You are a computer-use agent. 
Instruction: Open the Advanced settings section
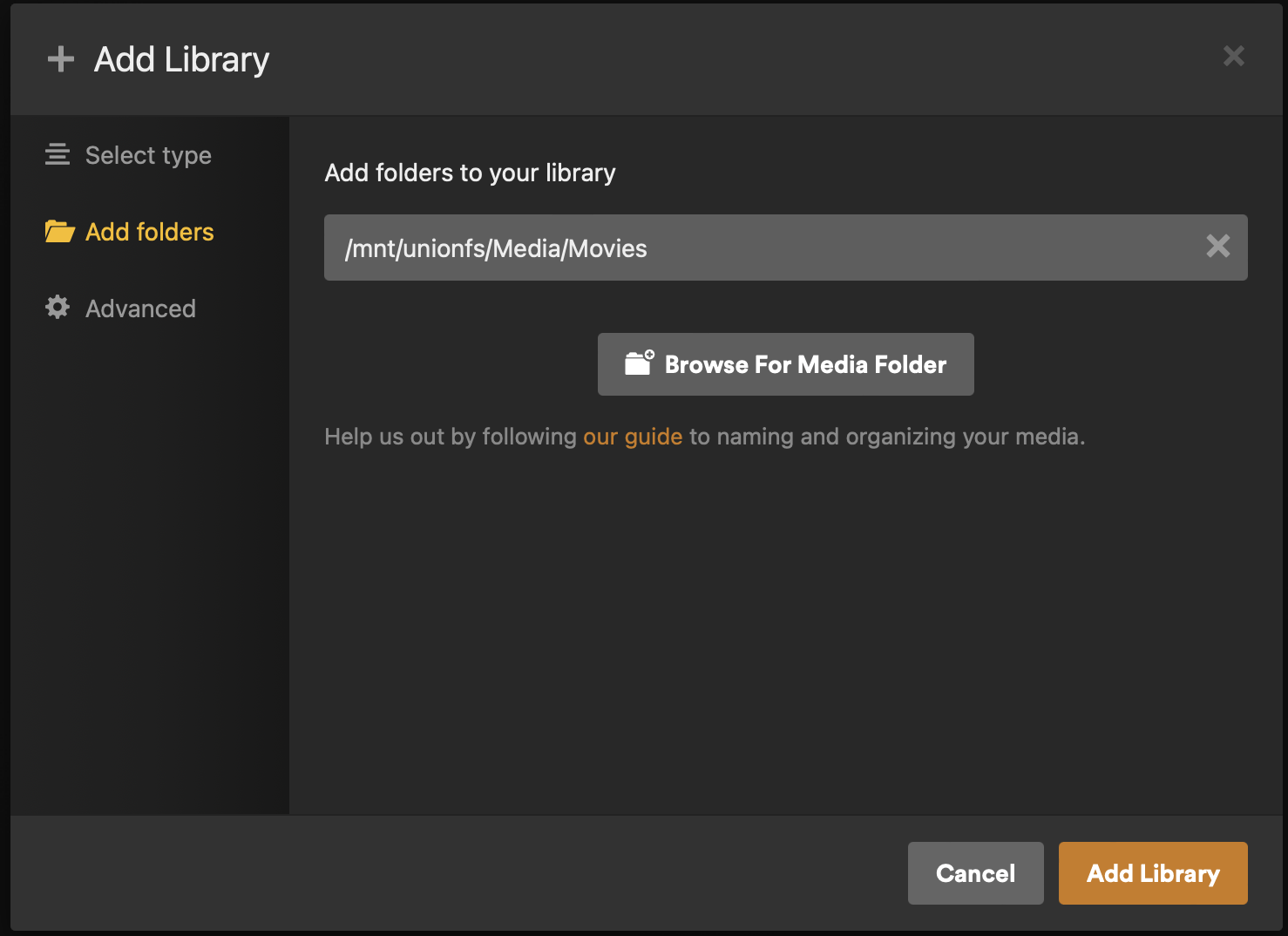click(140, 309)
